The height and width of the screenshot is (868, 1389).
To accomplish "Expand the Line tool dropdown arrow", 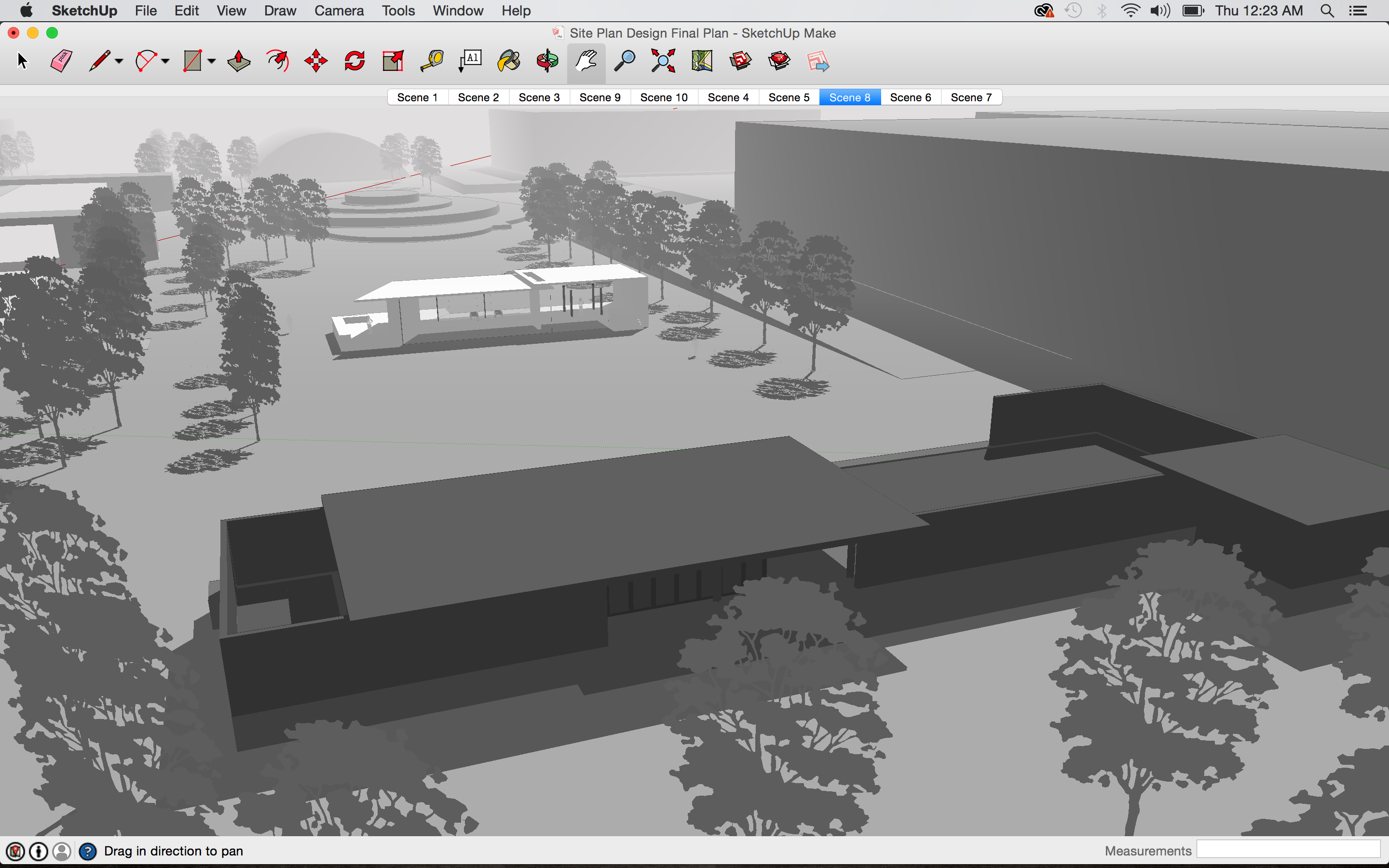I will coord(119,61).
